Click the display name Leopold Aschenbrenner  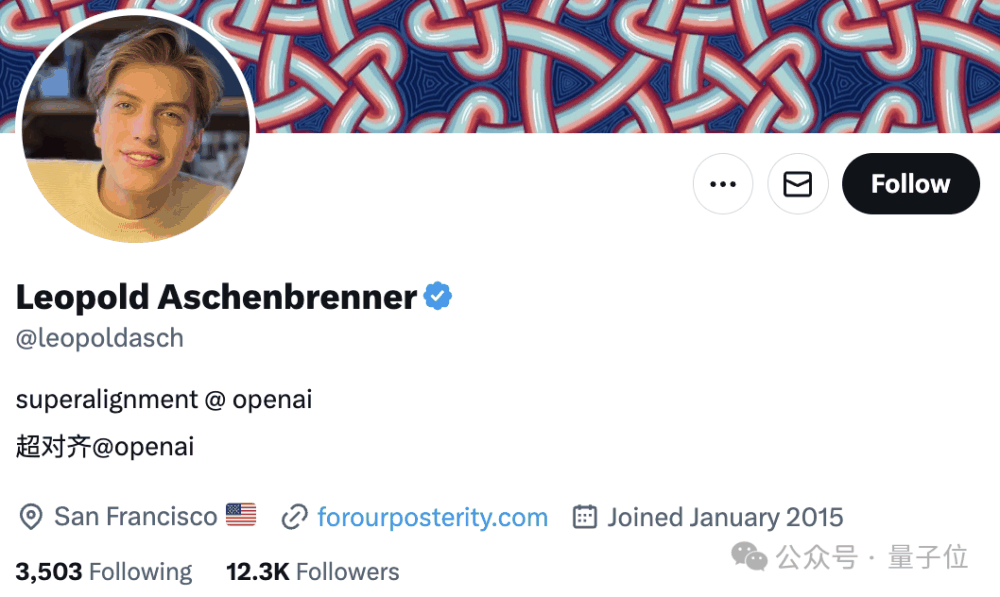pyautogui.click(x=216, y=297)
